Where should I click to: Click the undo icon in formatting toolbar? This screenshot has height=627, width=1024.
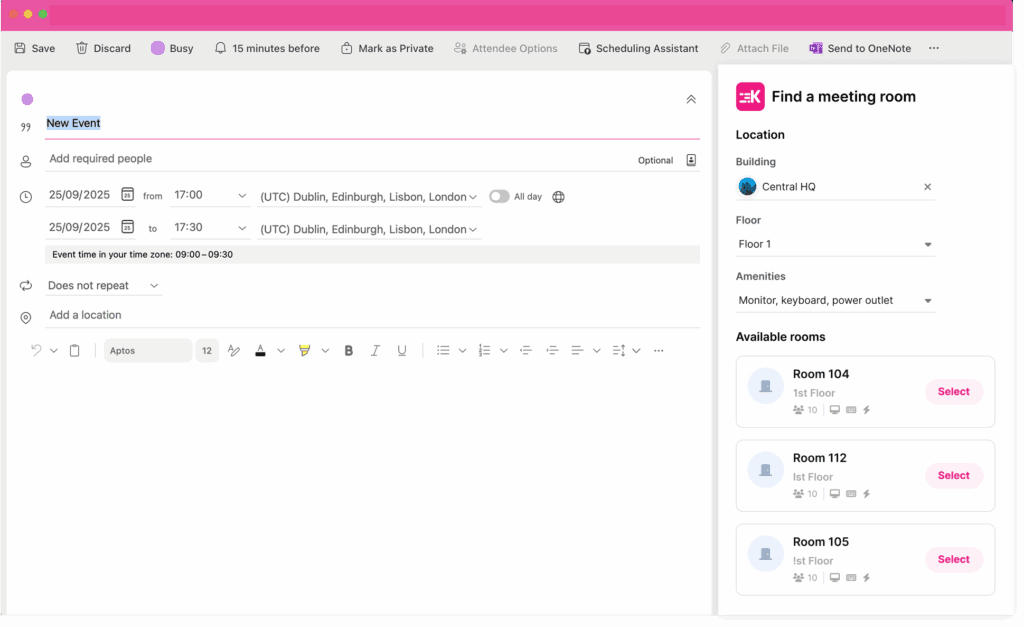[36, 350]
